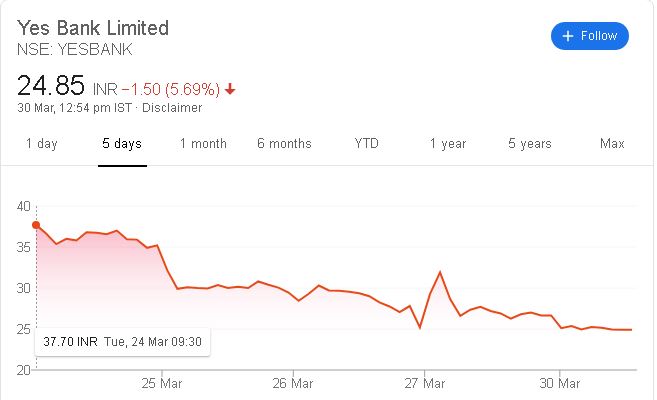Viewport: 657px width, 400px height.
Task: Select the Max range tab
Action: pyautogui.click(x=612, y=144)
